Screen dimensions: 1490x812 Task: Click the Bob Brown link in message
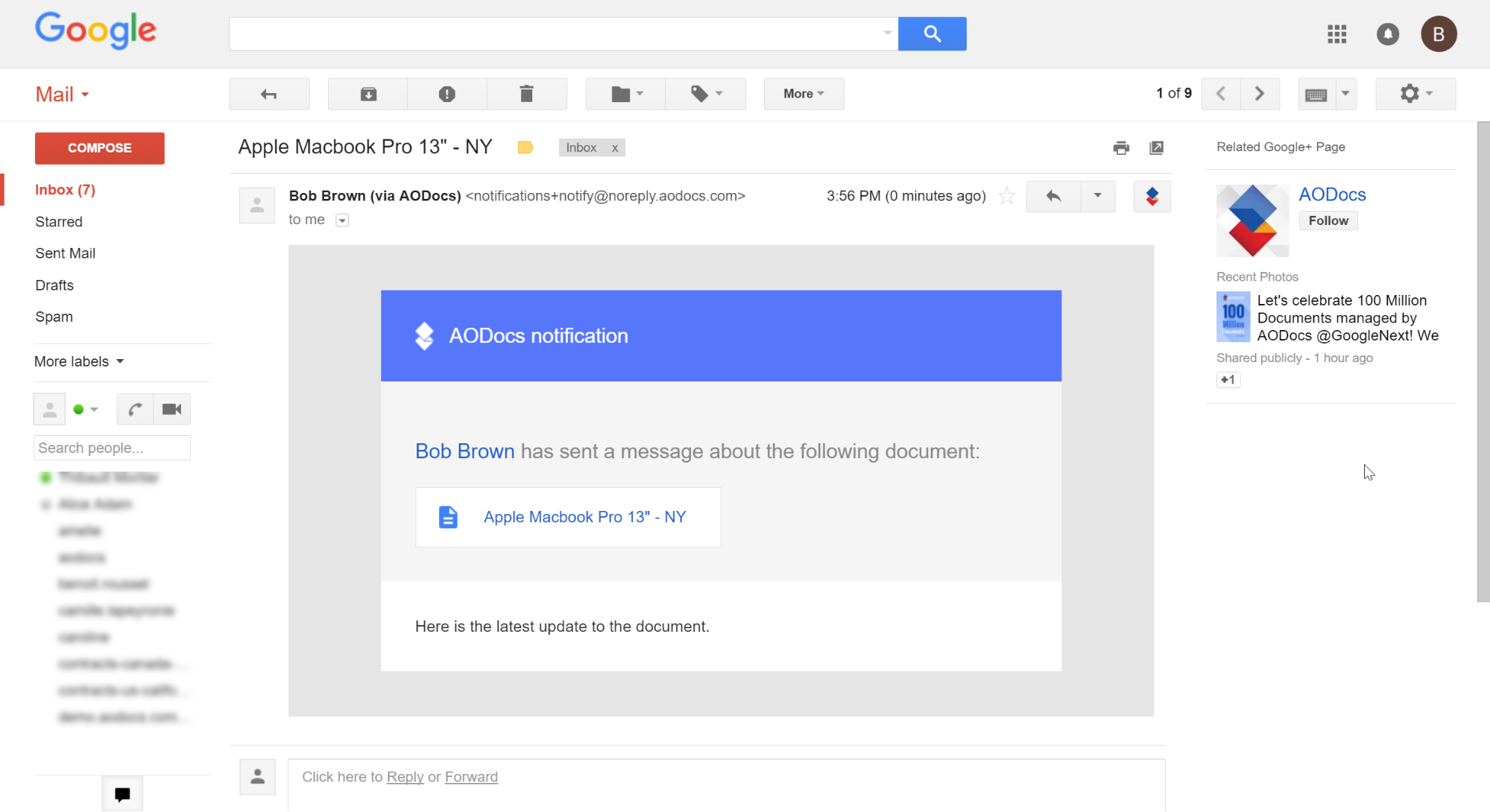464,451
